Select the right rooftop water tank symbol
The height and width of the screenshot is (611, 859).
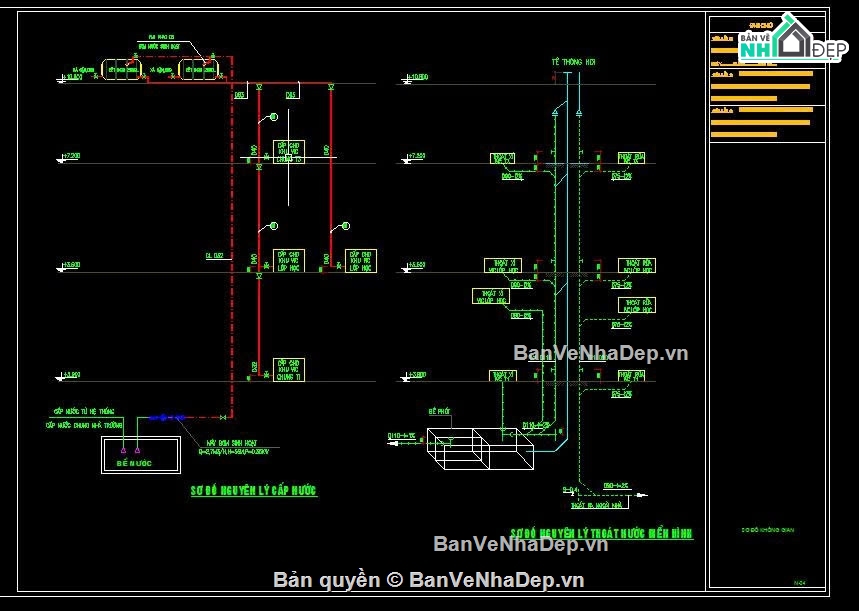click(x=198, y=69)
